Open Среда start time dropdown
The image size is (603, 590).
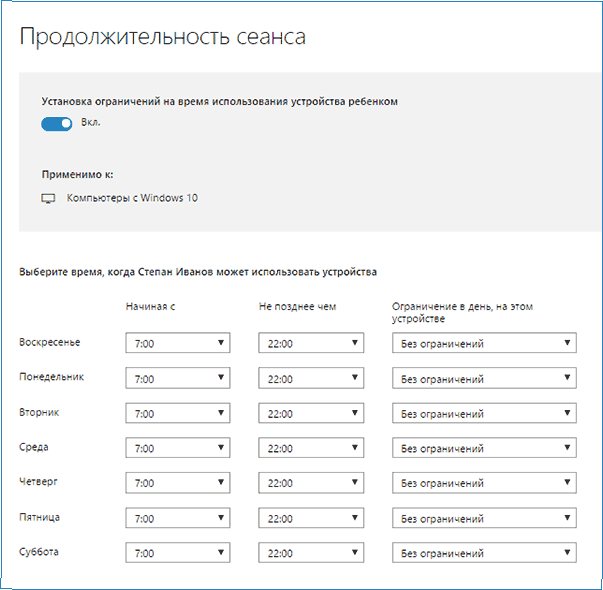[x=178, y=448]
